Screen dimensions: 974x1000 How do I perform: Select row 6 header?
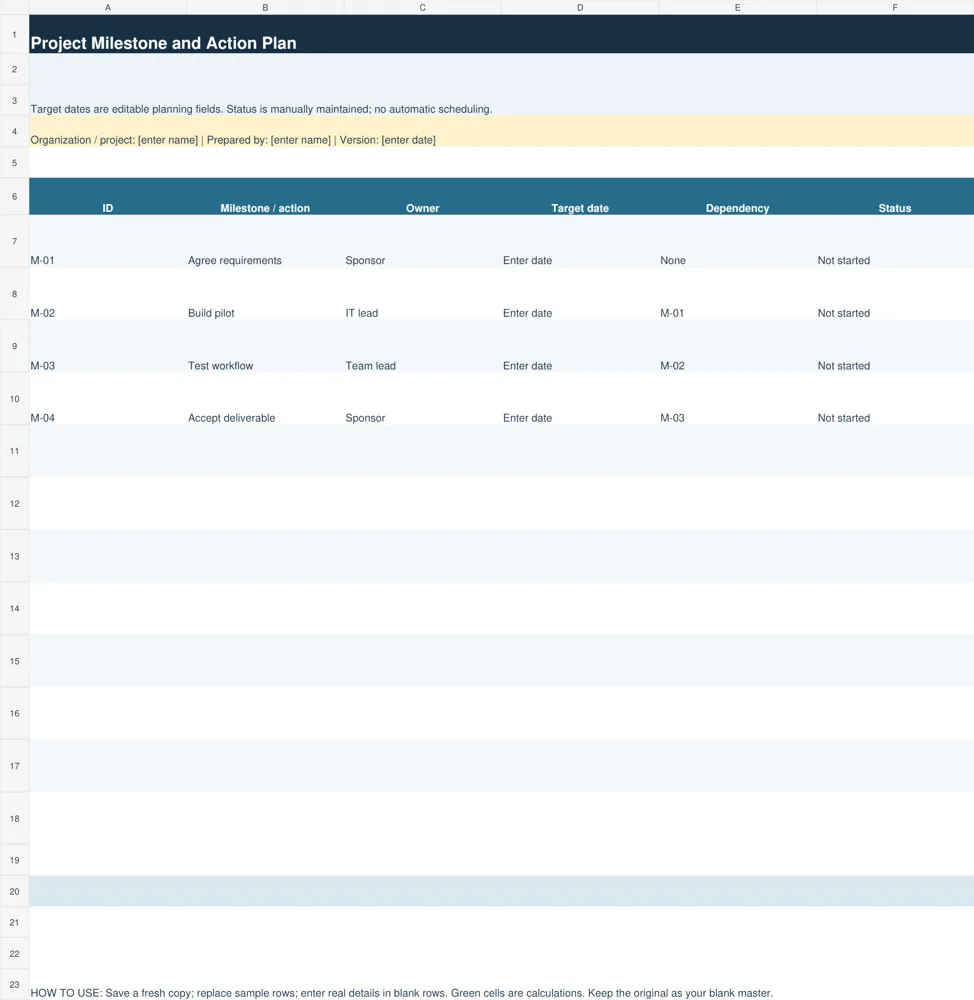tap(15, 196)
